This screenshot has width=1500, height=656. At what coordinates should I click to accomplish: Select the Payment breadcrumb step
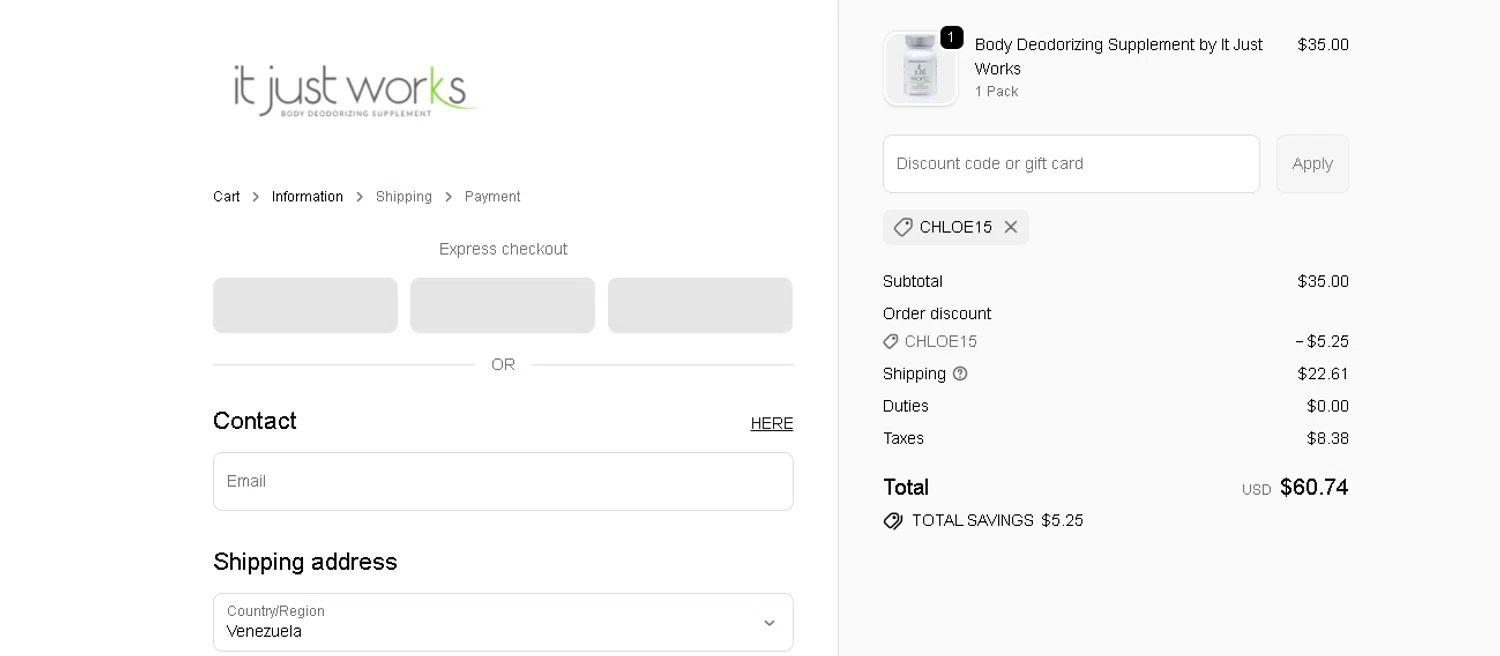coord(492,197)
